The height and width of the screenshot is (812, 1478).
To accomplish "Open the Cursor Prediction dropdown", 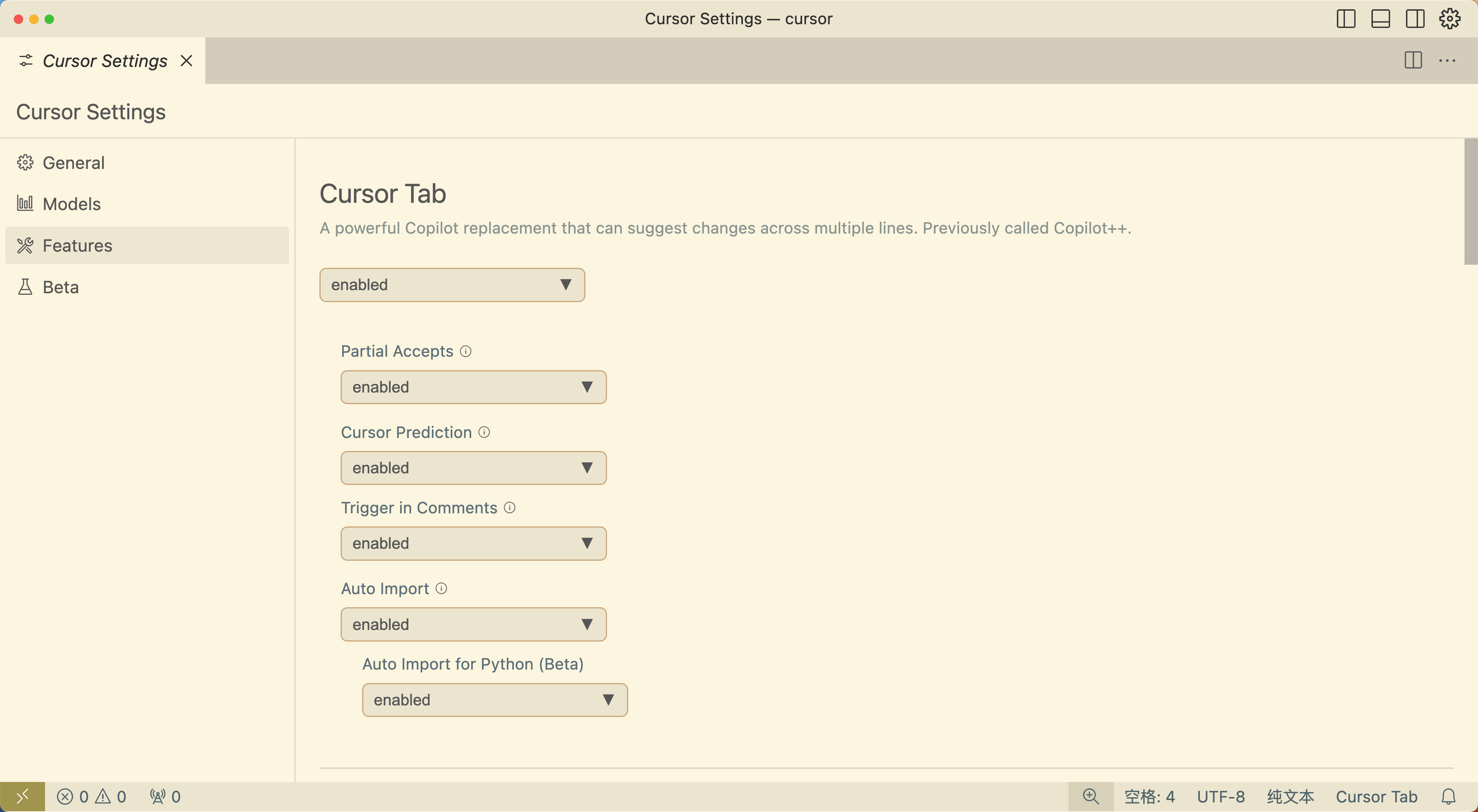I will (473, 468).
